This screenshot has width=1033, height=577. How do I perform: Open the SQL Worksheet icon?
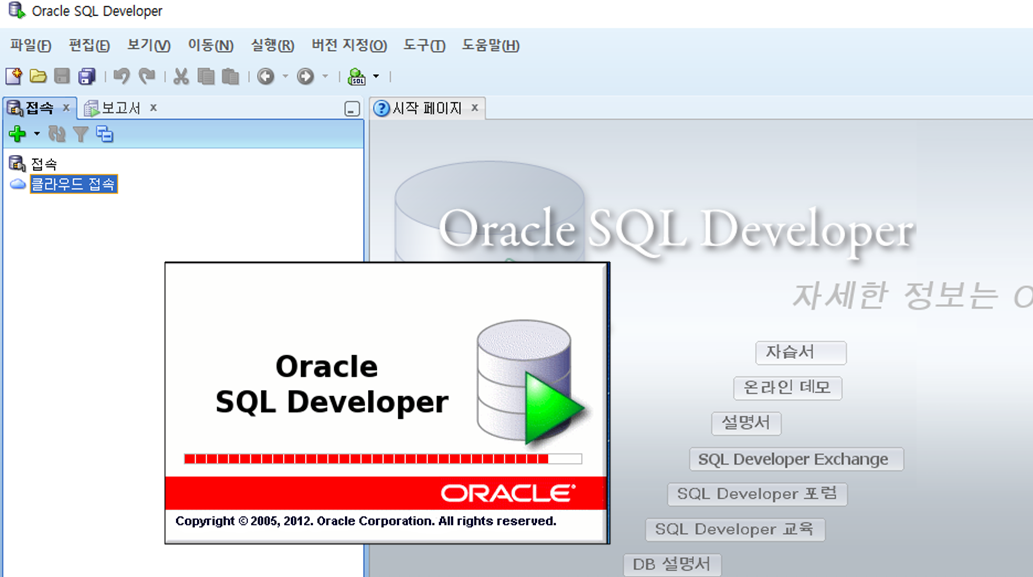click(356, 76)
